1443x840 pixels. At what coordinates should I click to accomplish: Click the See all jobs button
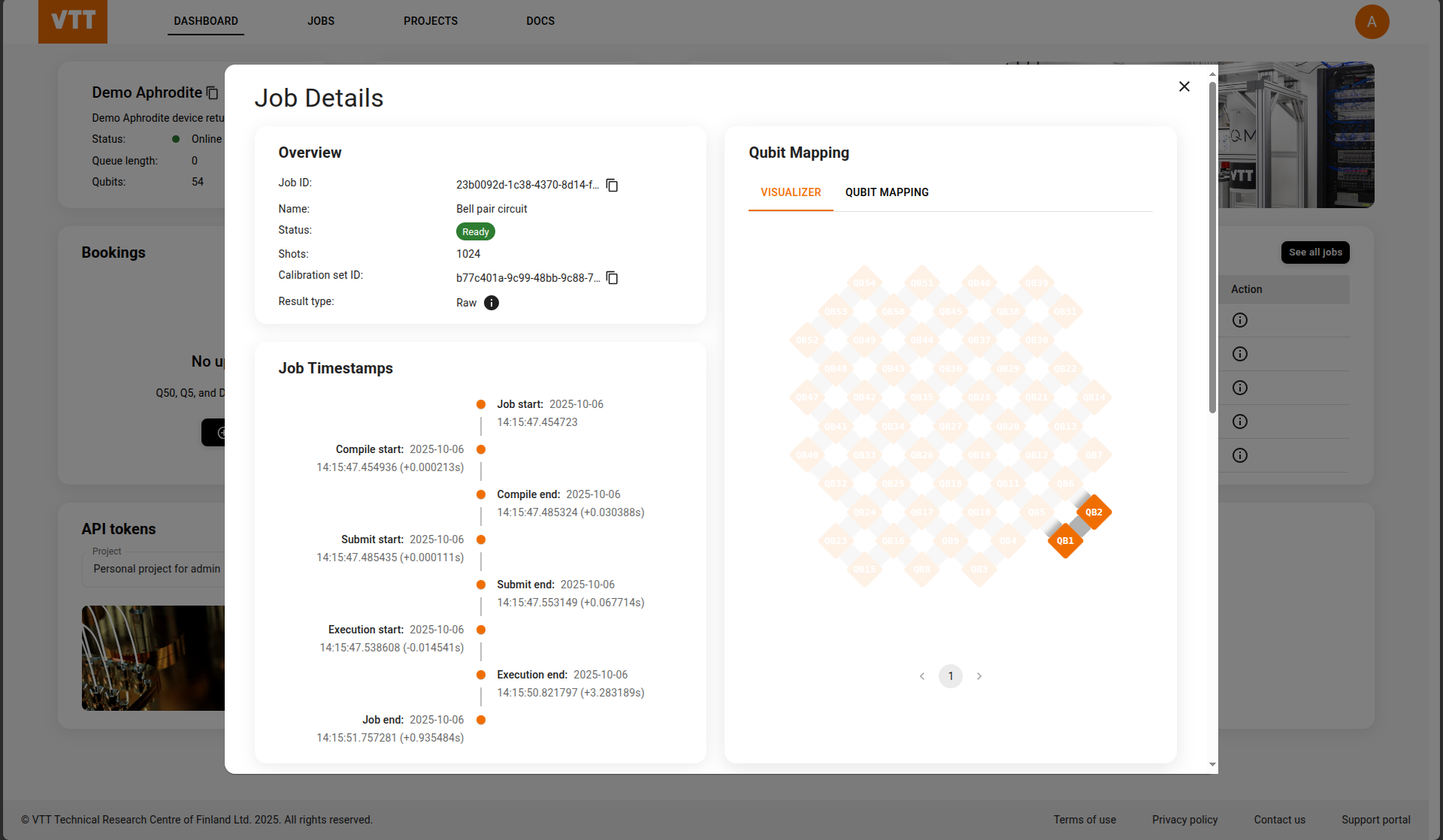[1315, 252]
